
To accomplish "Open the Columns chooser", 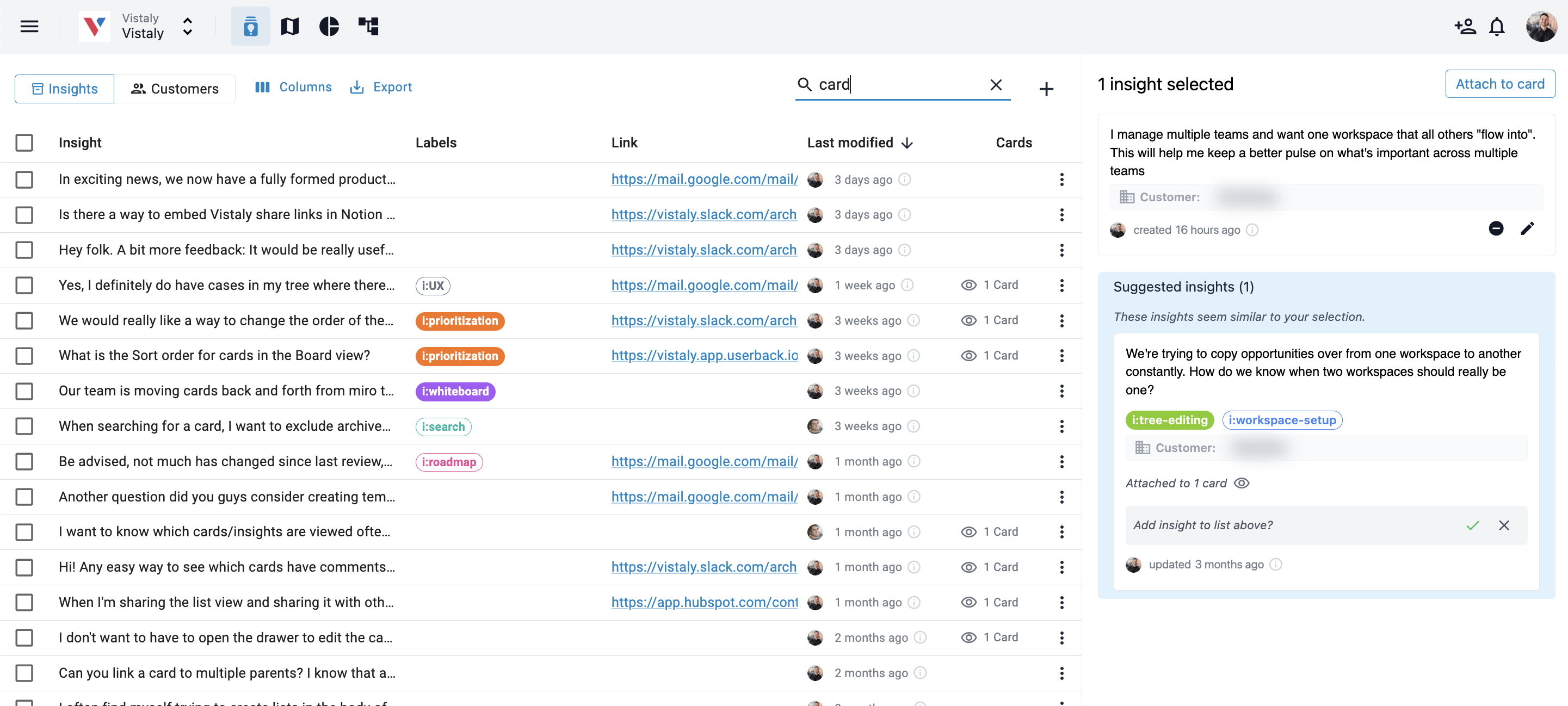I will pyautogui.click(x=293, y=87).
